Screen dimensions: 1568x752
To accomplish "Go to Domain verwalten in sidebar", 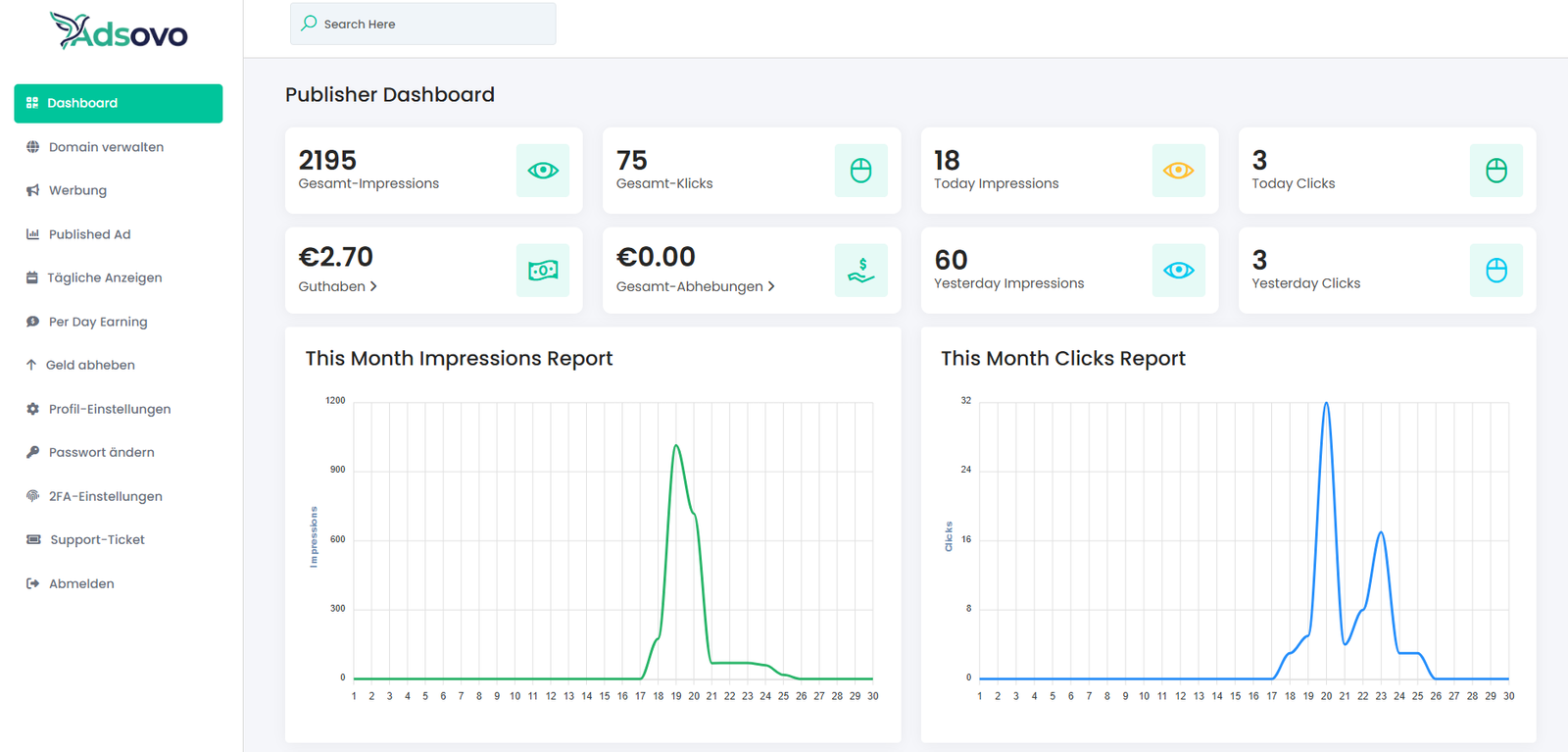I will [x=106, y=147].
